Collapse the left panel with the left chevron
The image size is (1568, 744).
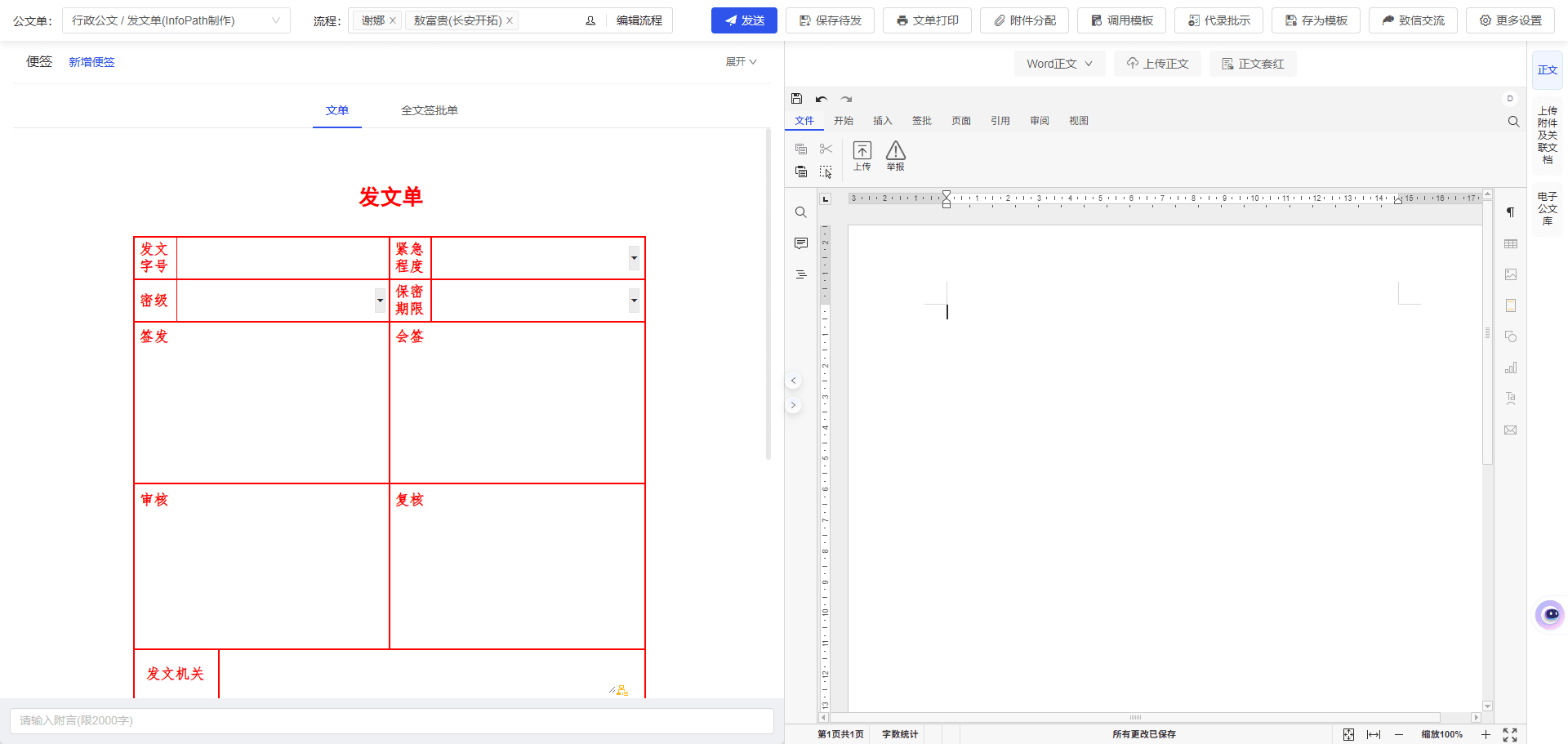793,381
